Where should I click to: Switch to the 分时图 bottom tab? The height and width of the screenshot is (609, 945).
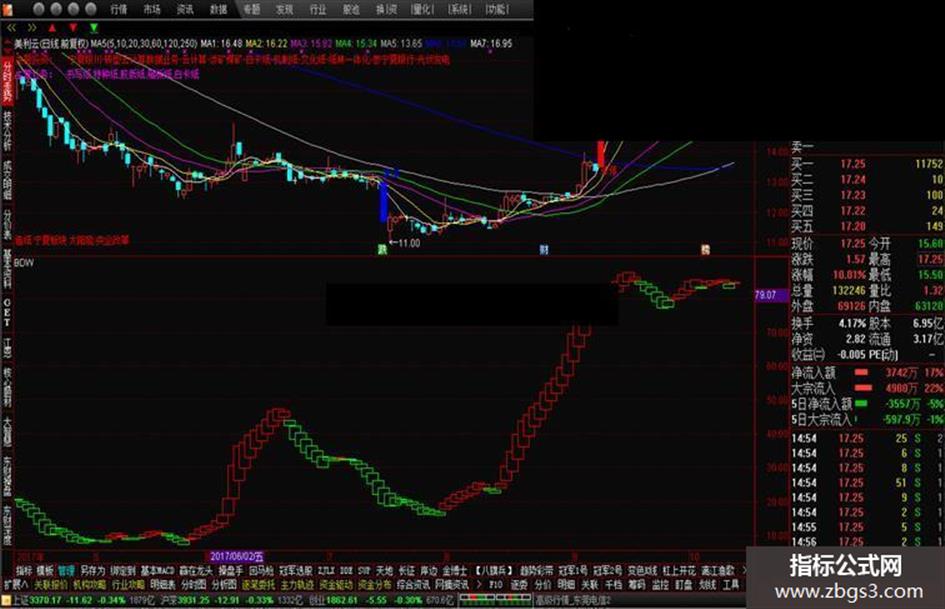pyautogui.click(x=193, y=585)
